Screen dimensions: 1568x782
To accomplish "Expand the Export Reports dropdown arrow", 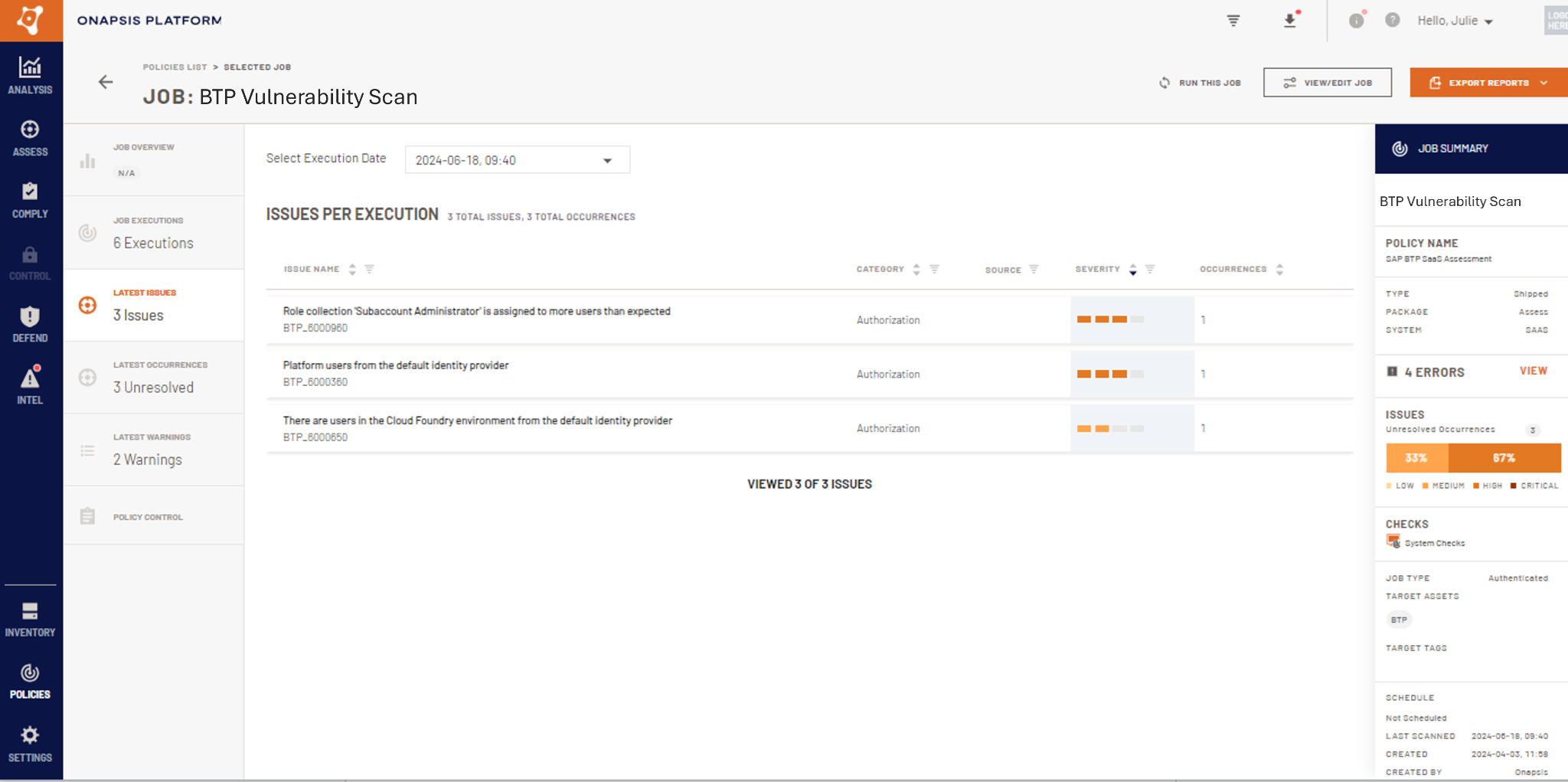I will 1545,82.
